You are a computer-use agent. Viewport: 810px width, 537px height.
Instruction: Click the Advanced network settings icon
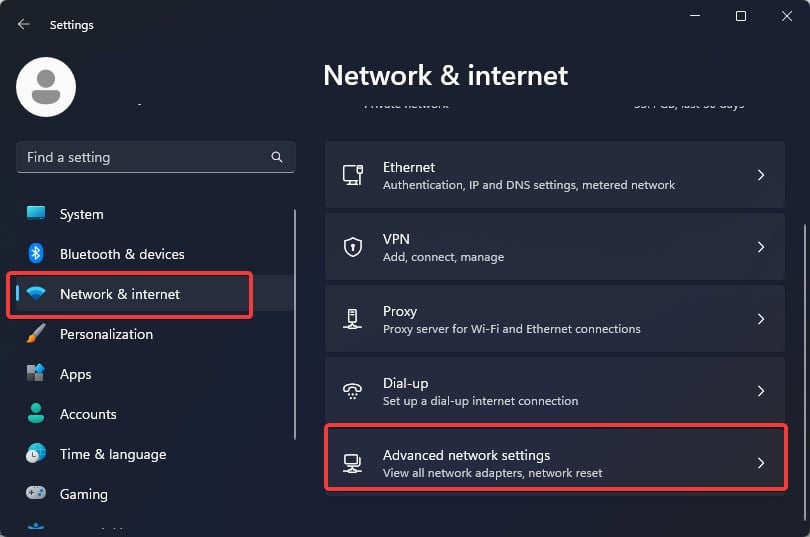[x=352, y=463]
